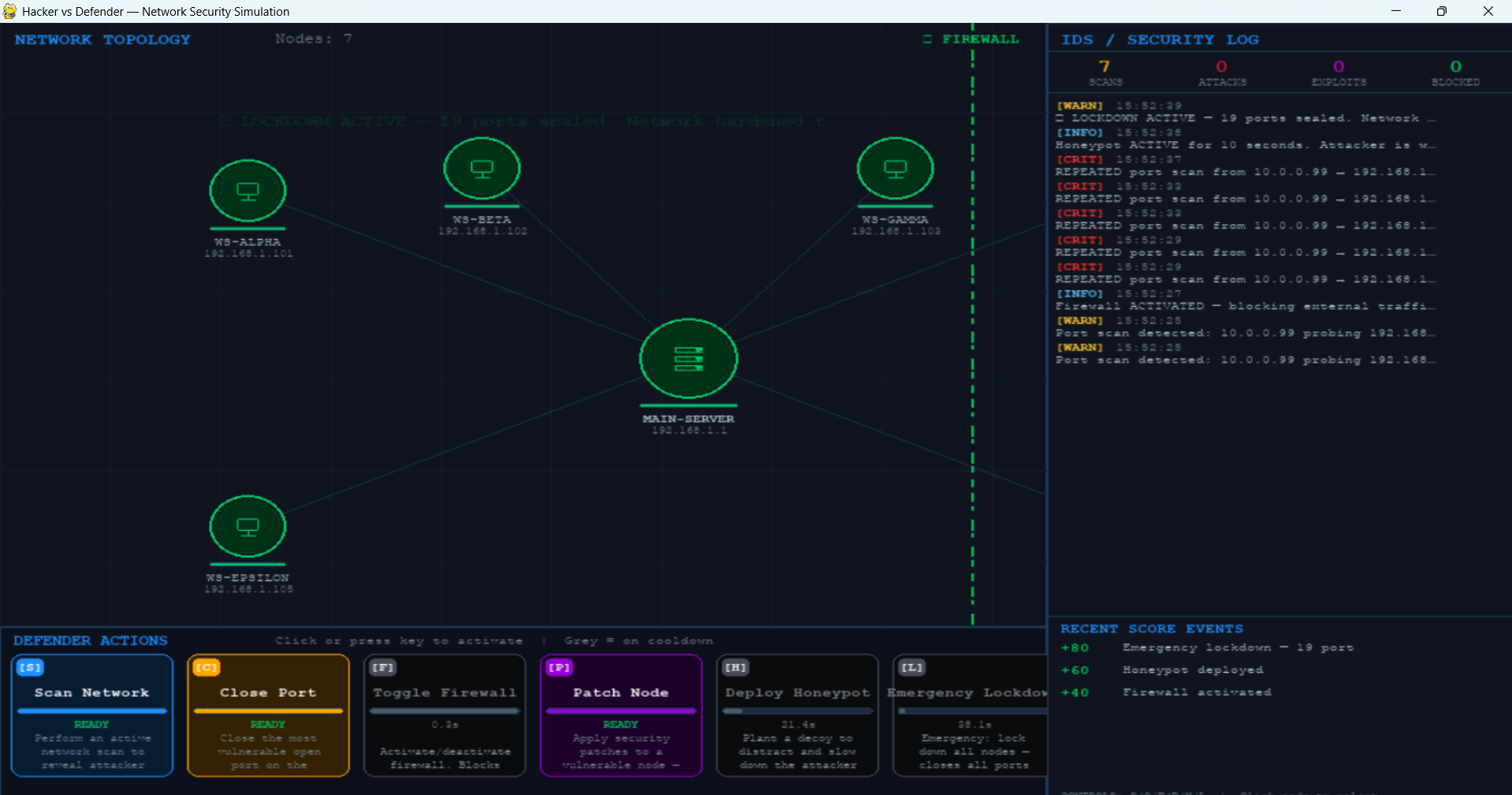The image size is (1512, 795).
Task: Open the LOCKDOWN ACTIVE warning log entry
Action: click(x=1246, y=112)
